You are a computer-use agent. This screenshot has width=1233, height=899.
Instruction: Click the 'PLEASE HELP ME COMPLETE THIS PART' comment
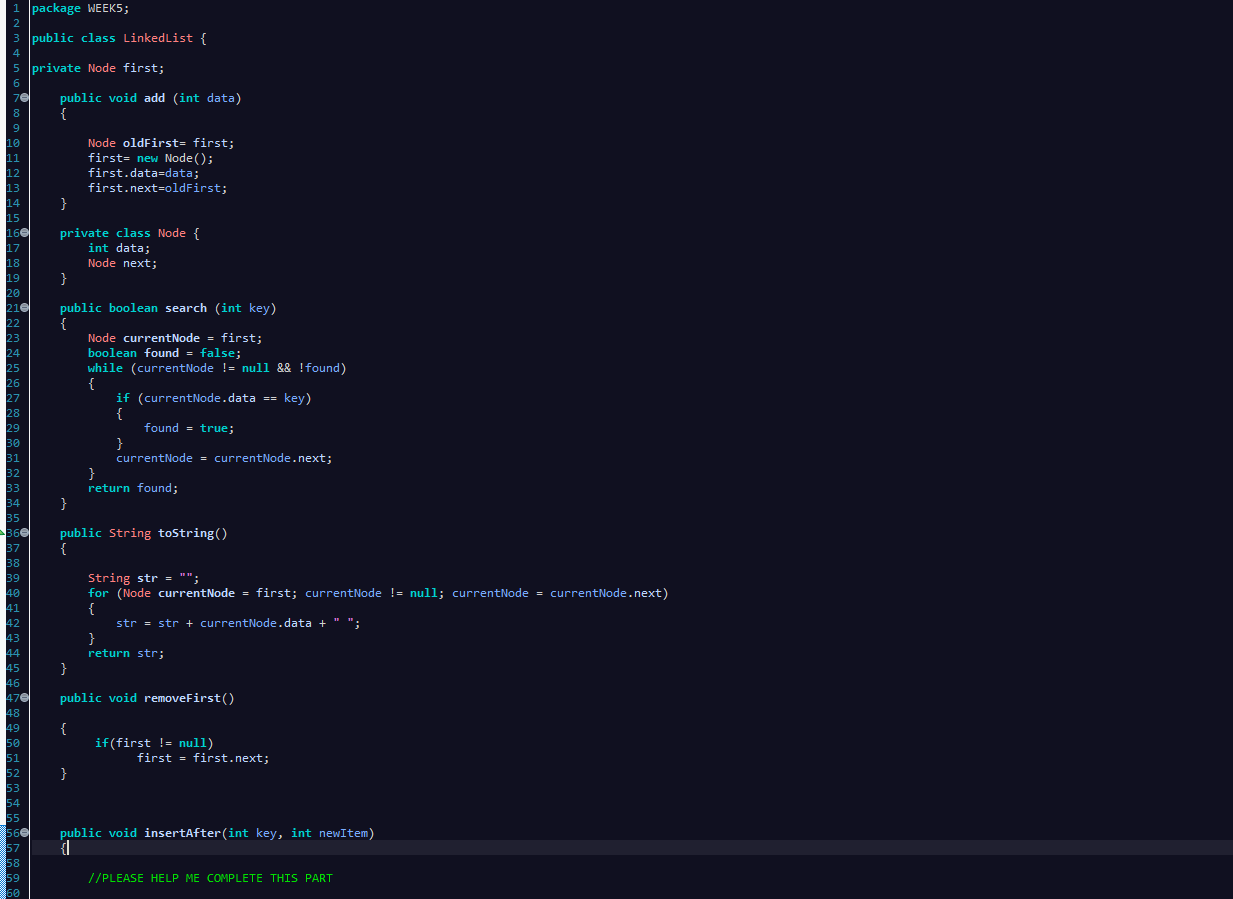point(210,878)
